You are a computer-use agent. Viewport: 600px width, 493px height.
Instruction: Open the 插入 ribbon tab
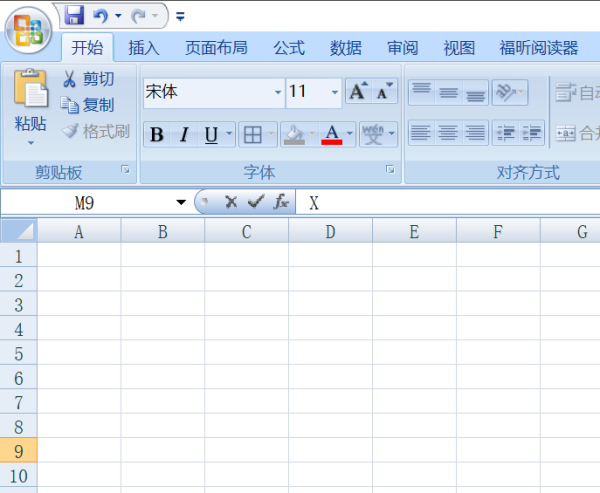[143, 48]
